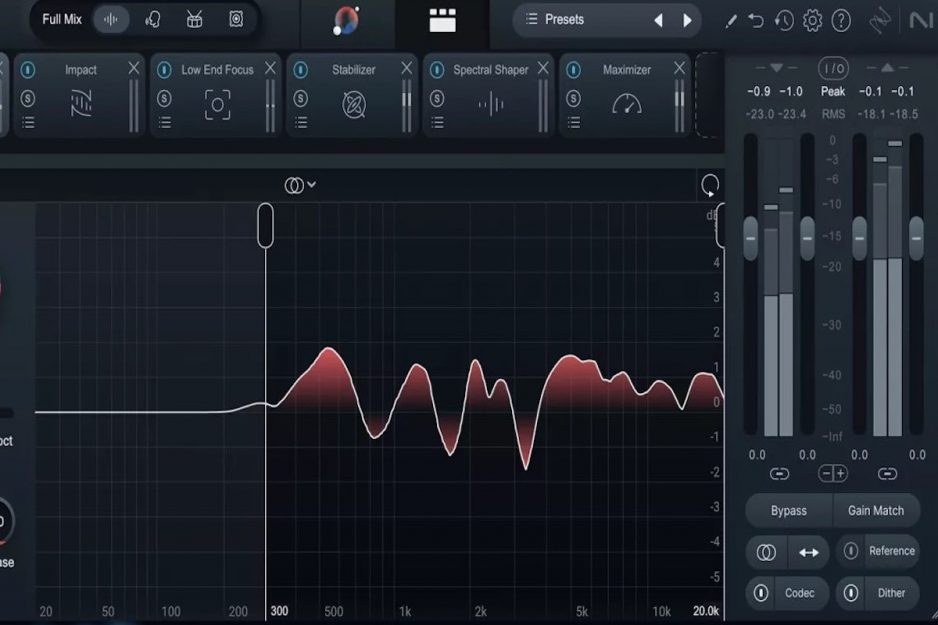Screen dimensions: 938x625
Task: Open the Low End Focus module
Action: [214, 69]
